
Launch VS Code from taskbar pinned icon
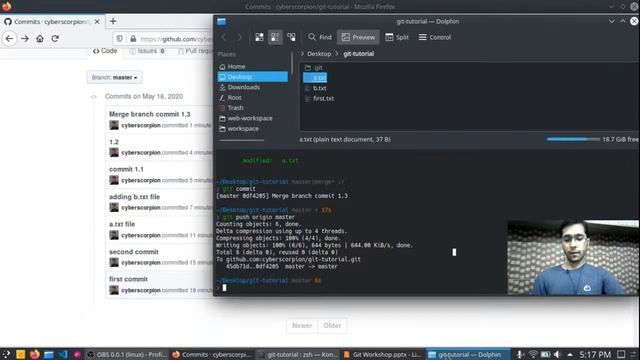point(63,354)
